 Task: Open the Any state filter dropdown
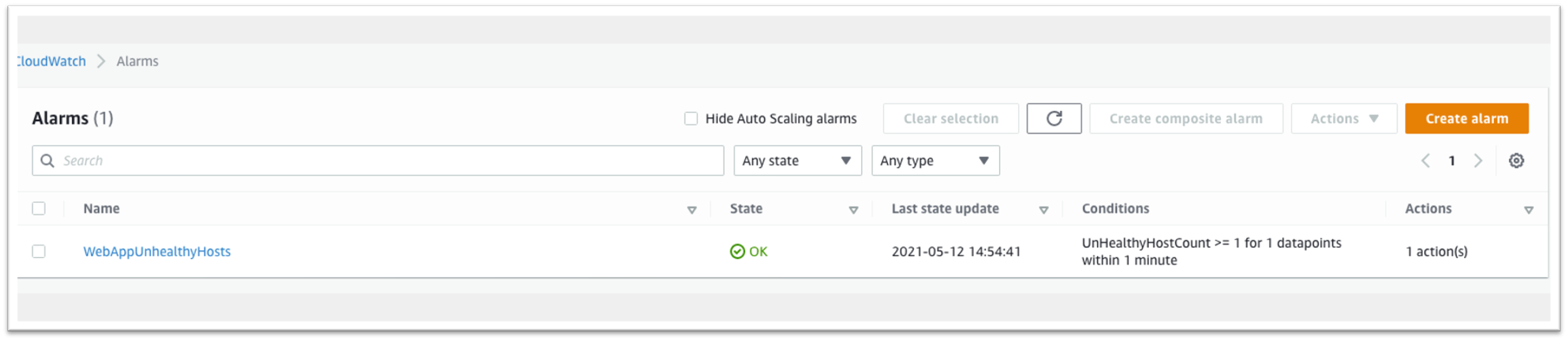point(798,161)
